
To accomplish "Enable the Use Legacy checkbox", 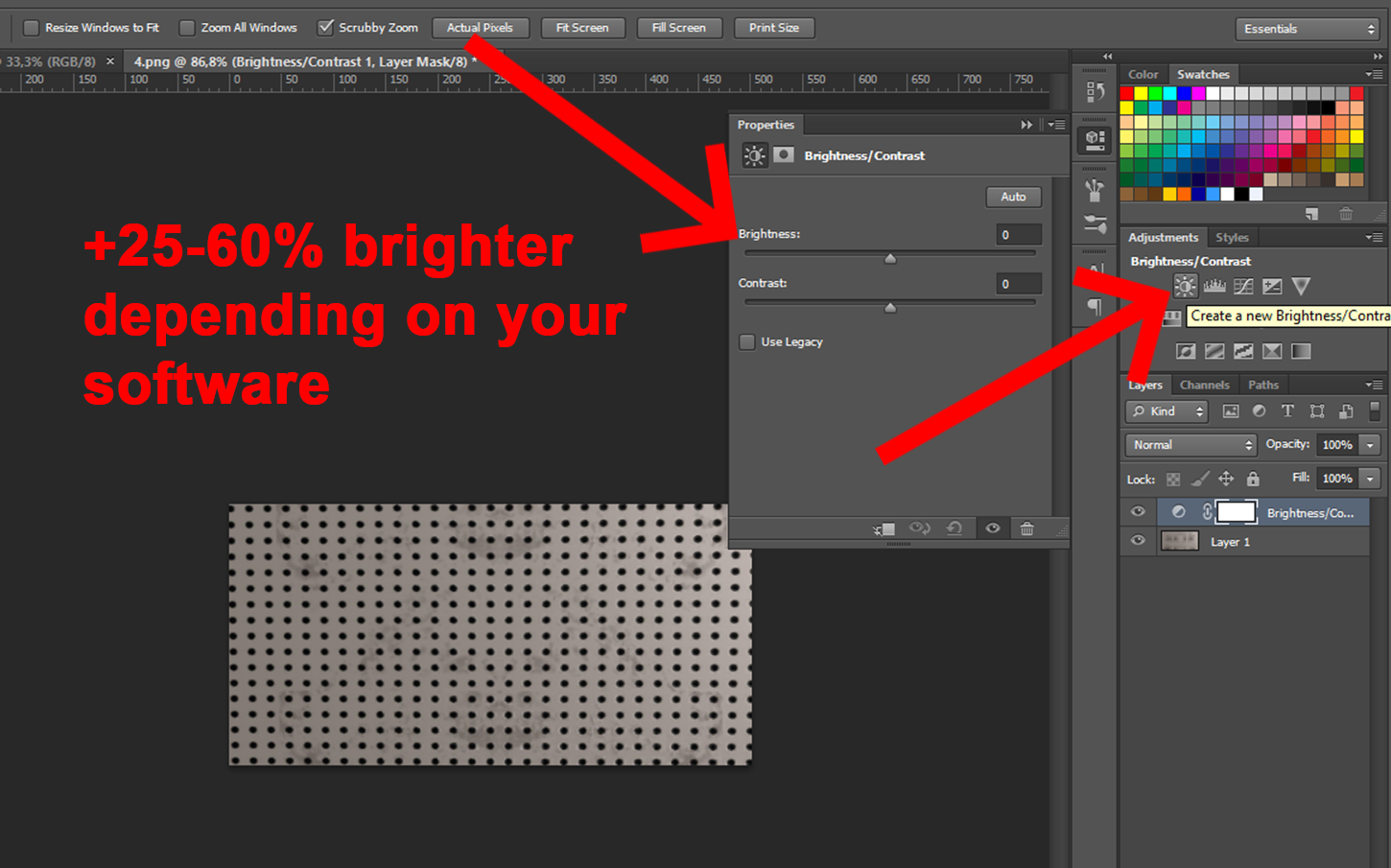I will pos(747,342).
